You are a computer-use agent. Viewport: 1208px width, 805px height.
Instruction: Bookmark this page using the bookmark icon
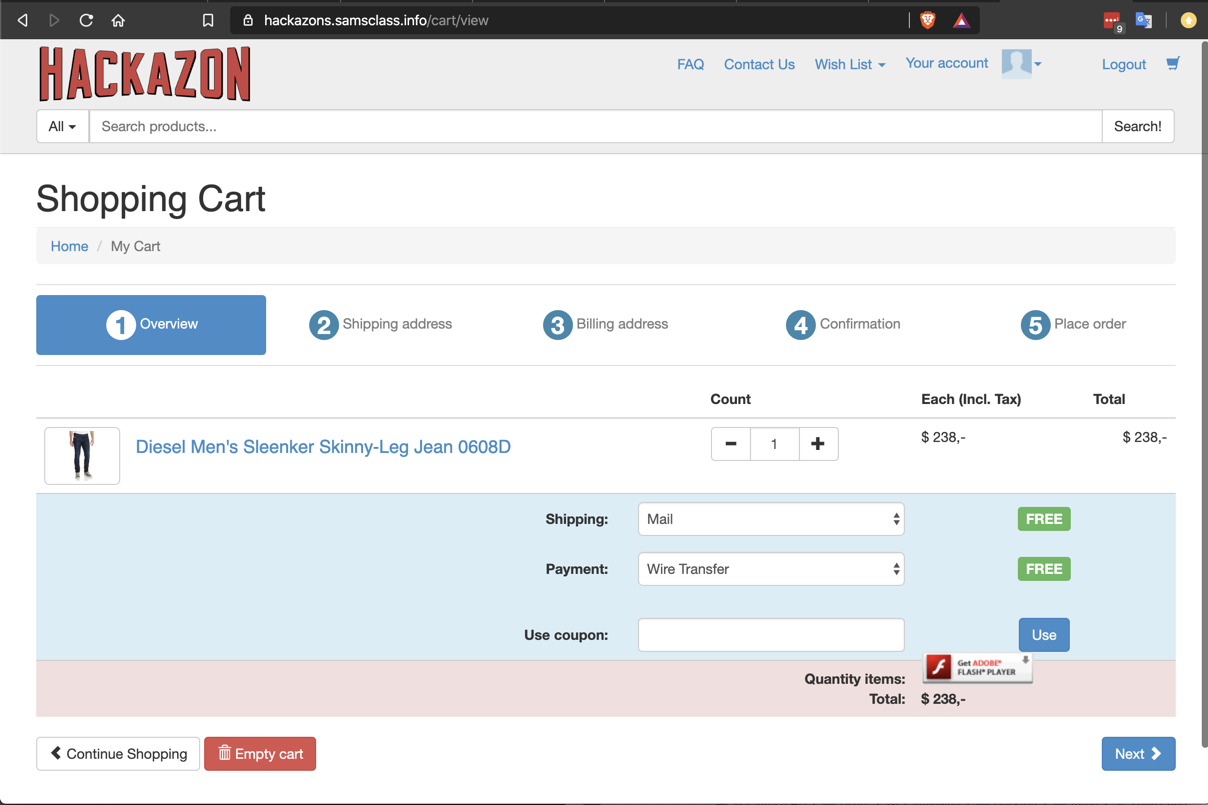pos(208,20)
